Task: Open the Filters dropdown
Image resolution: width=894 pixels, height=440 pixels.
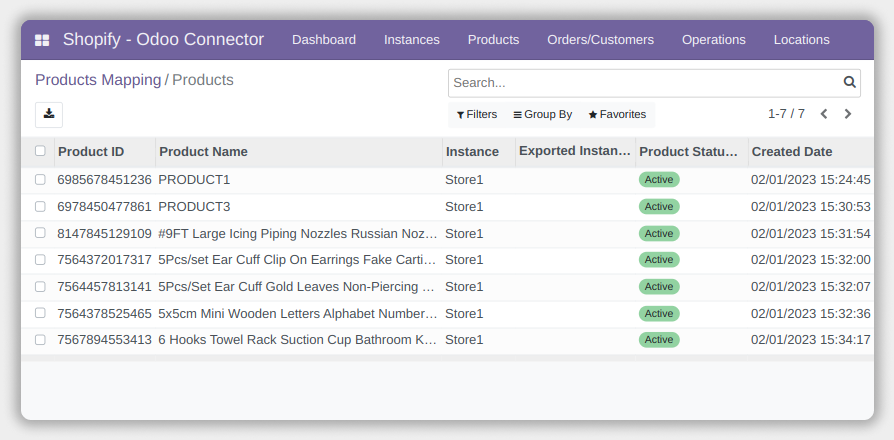Action: 477,115
